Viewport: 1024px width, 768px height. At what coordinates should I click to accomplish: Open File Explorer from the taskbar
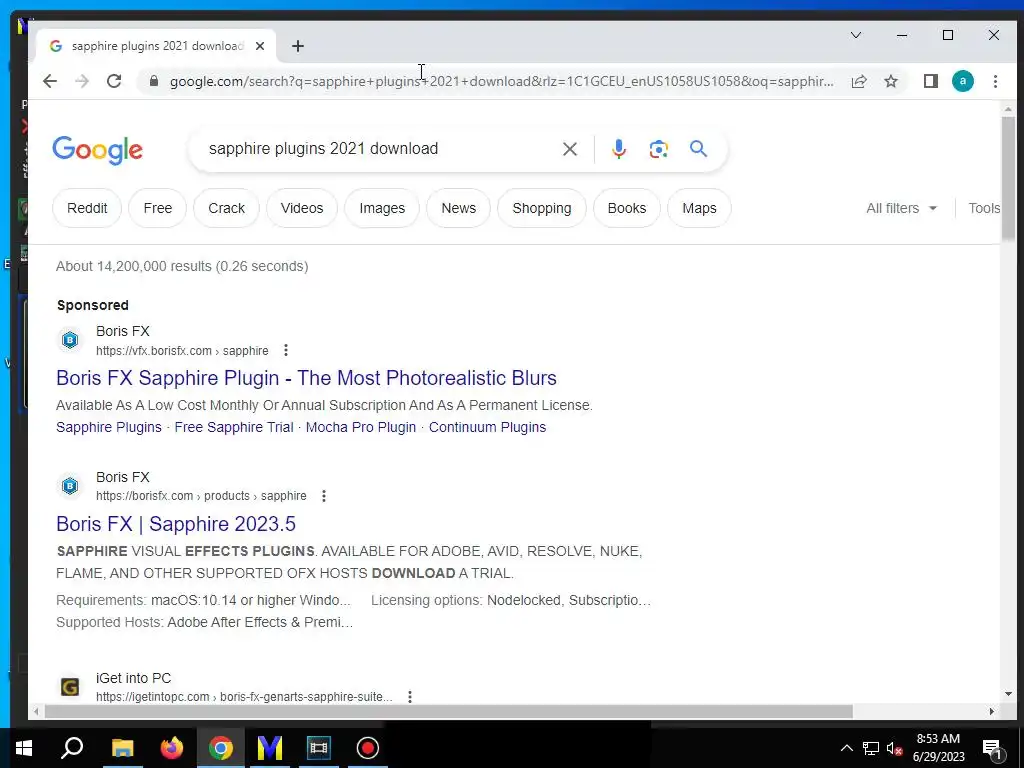coord(122,748)
